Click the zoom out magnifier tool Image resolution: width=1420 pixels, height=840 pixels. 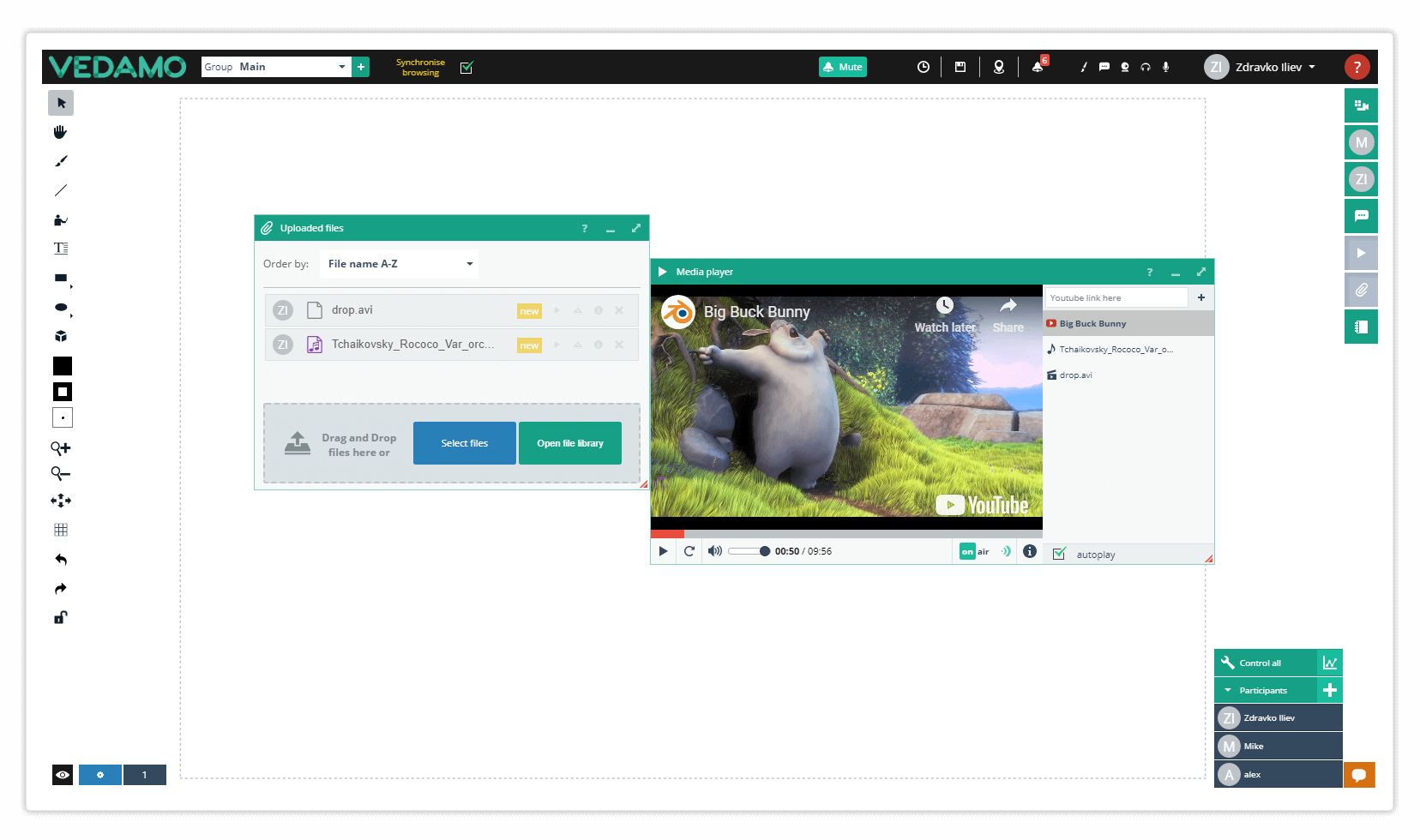(x=61, y=473)
